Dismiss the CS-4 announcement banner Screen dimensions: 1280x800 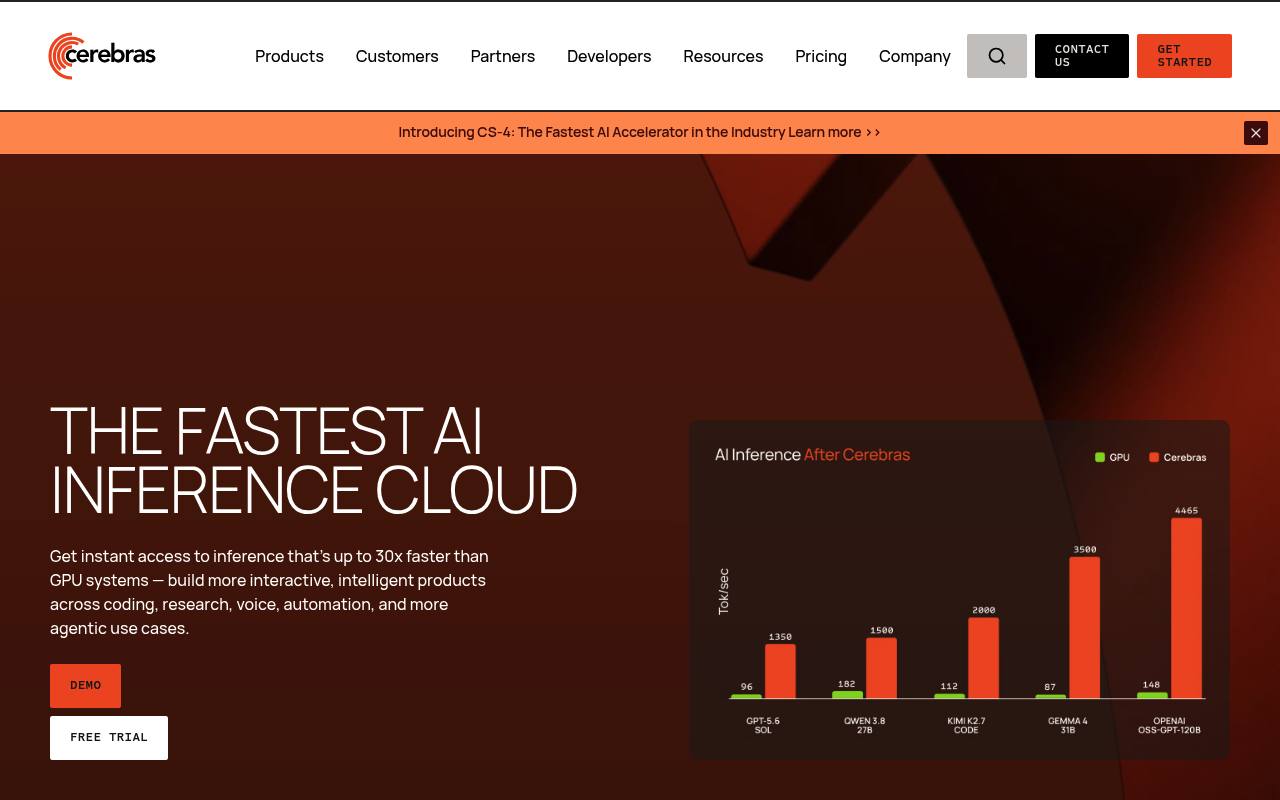[1256, 133]
